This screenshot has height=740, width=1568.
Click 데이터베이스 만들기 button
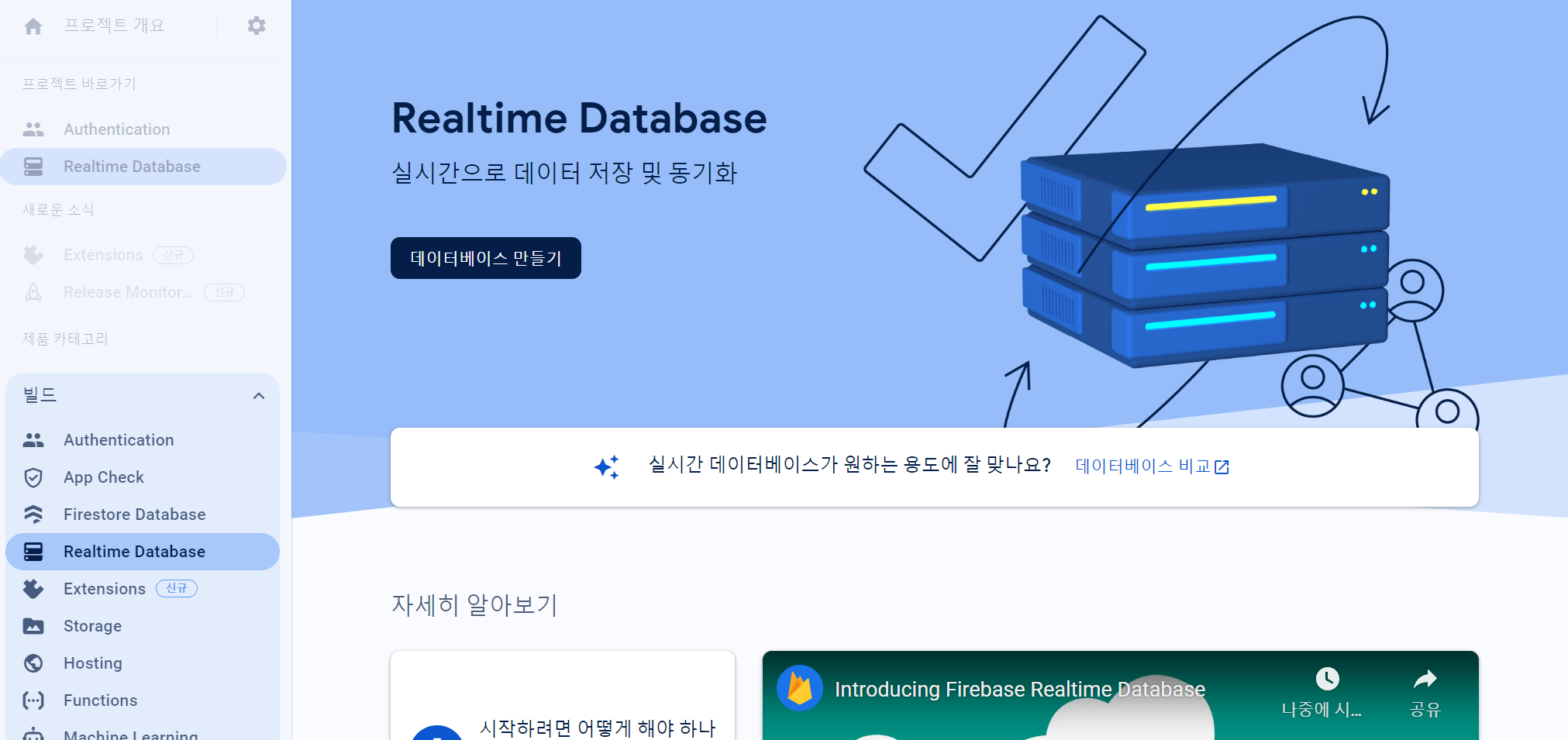486,258
